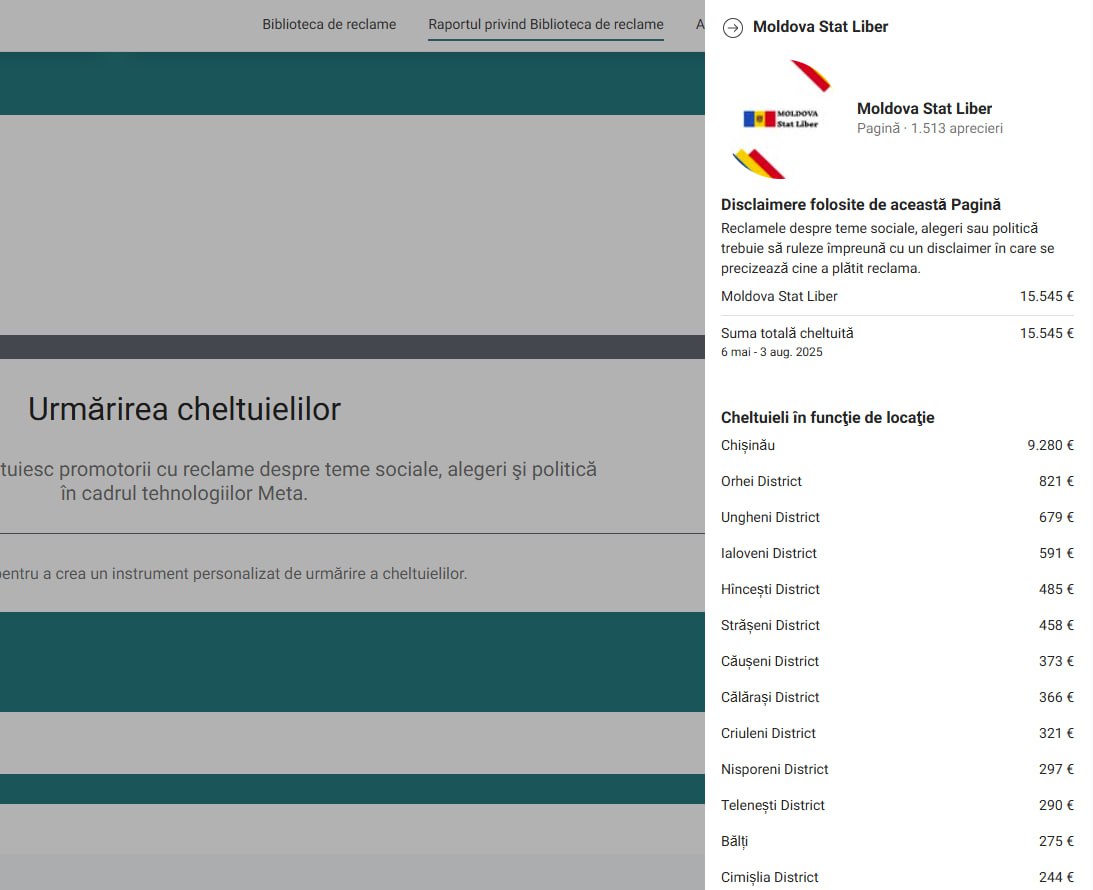This screenshot has height=890, width=1093.
Task: Click the 485 € amount value
Action: [1056, 590]
